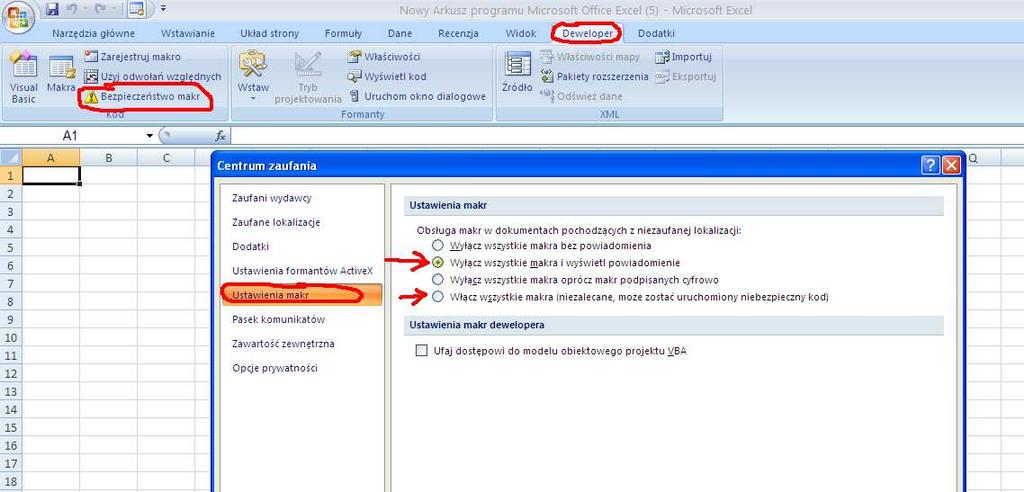1024x492 pixels.
Task: Customize the quick access toolbar dropdown
Action: pyautogui.click(x=163, y=9)
